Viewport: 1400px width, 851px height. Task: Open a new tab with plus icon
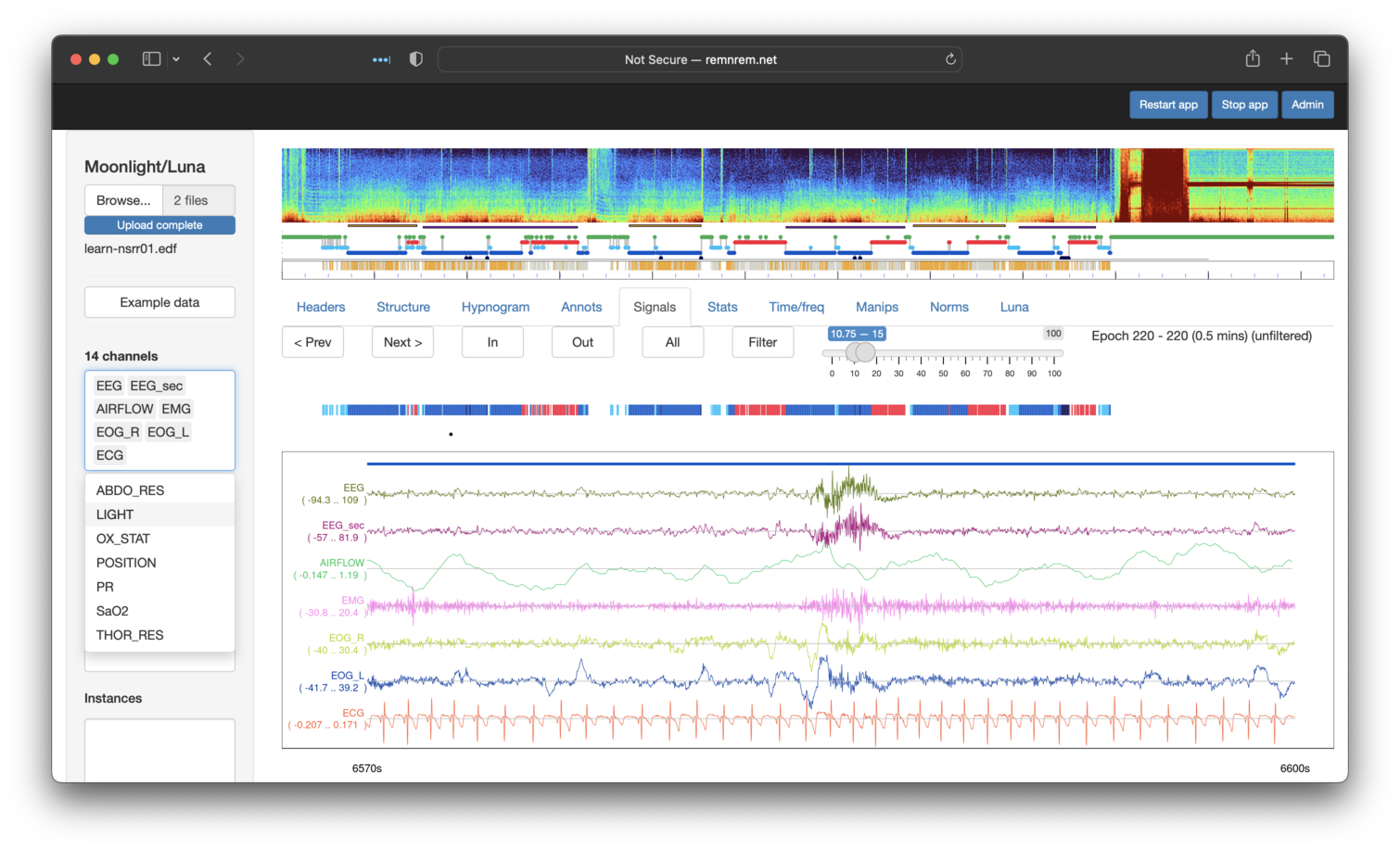pyautogui.click(x=1286, y=59)
